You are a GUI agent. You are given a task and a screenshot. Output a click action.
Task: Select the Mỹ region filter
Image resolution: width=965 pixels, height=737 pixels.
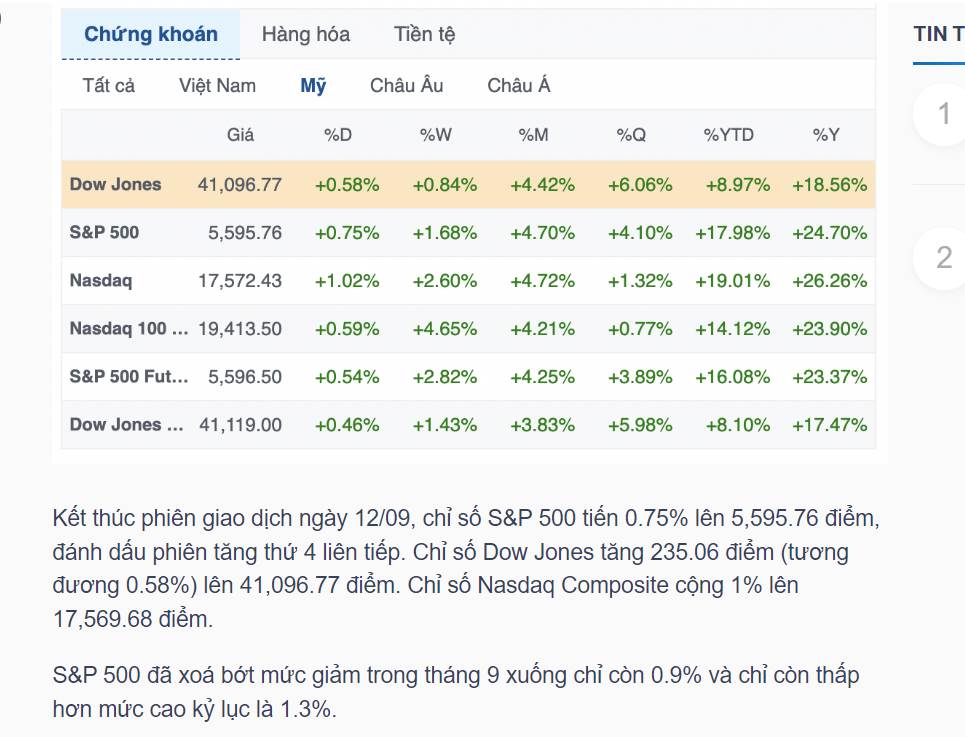click(313, 86)
